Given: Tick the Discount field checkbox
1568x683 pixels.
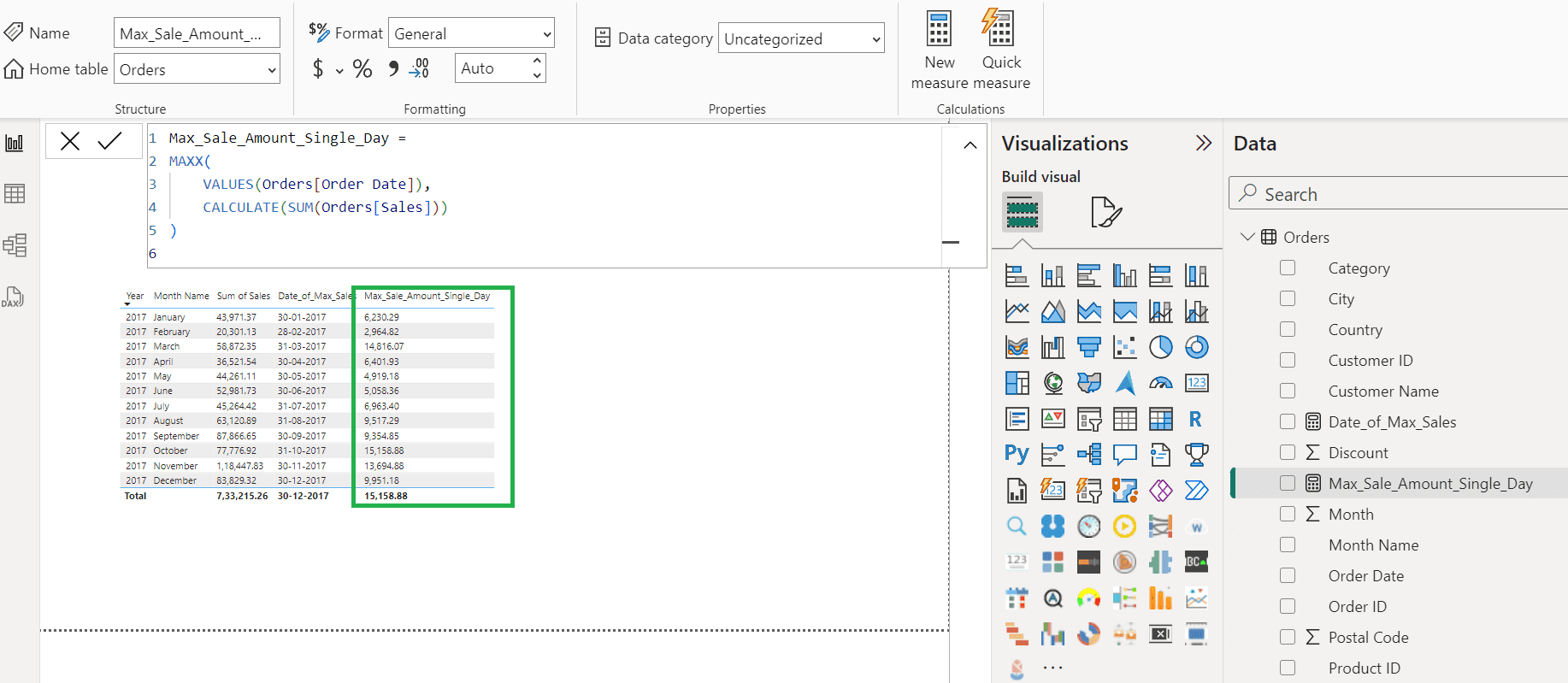Looking at the screenshot, I should click(x=1288, y=453).
